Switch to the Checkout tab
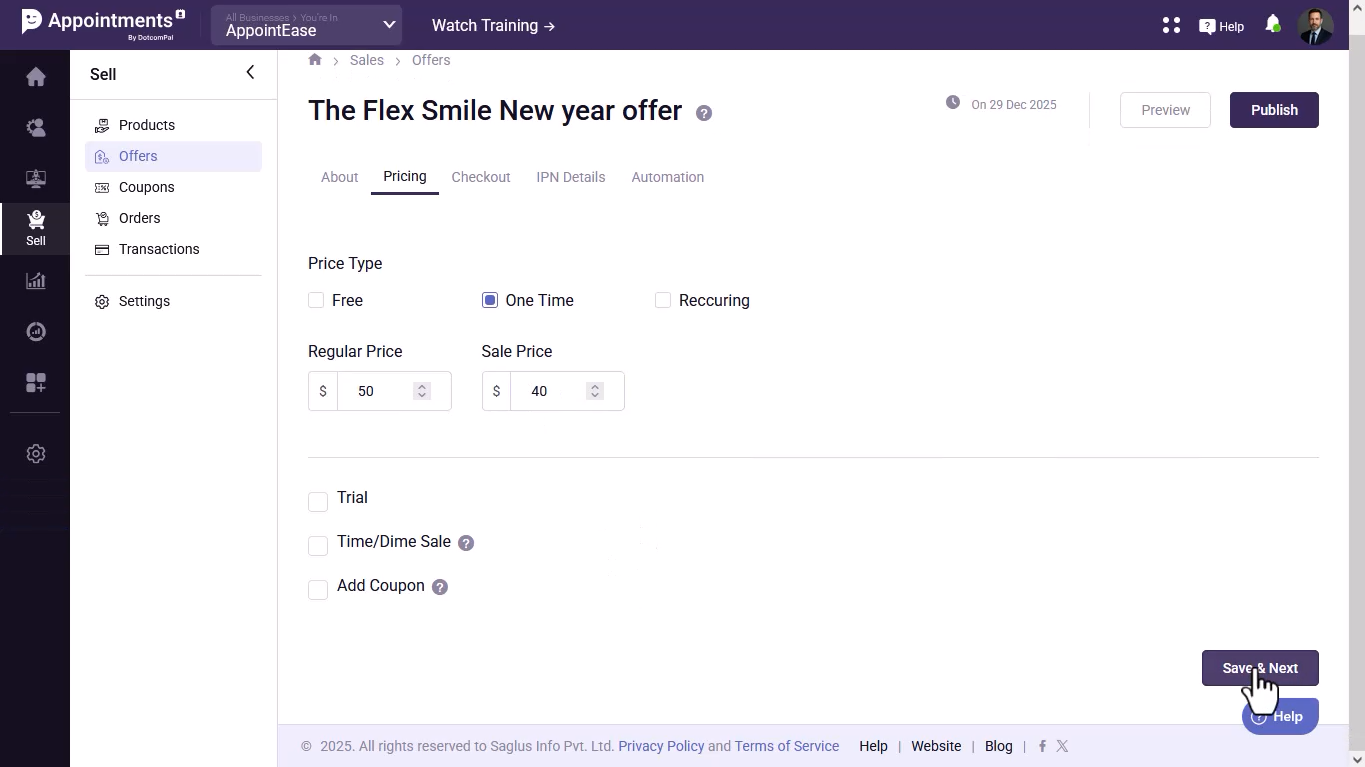Viewport: 1365px width, 767px height. tap(481, 177)
